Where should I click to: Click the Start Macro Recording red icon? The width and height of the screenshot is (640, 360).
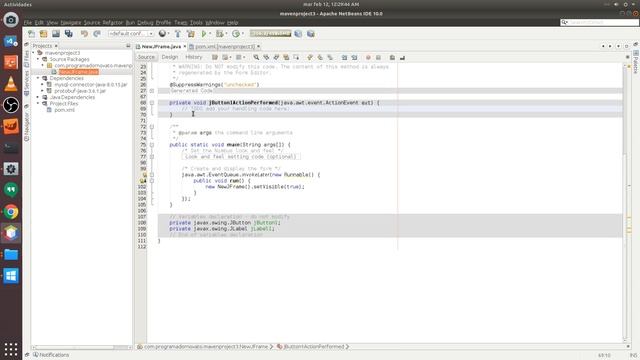[368, 58]
